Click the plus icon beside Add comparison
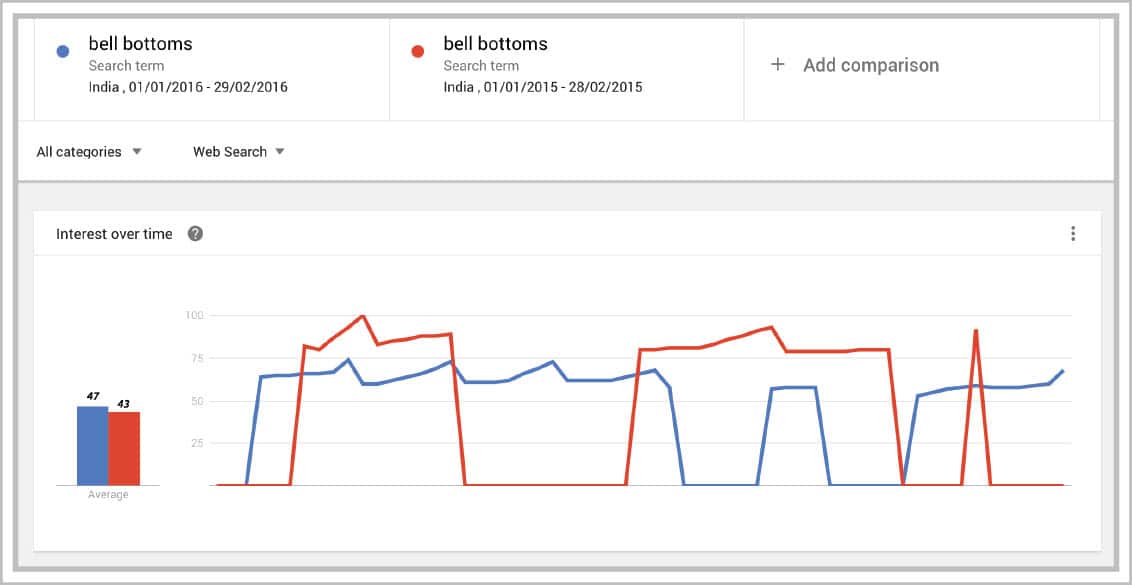This screenshot has width=1132, height=586. [x=778, y=65]
